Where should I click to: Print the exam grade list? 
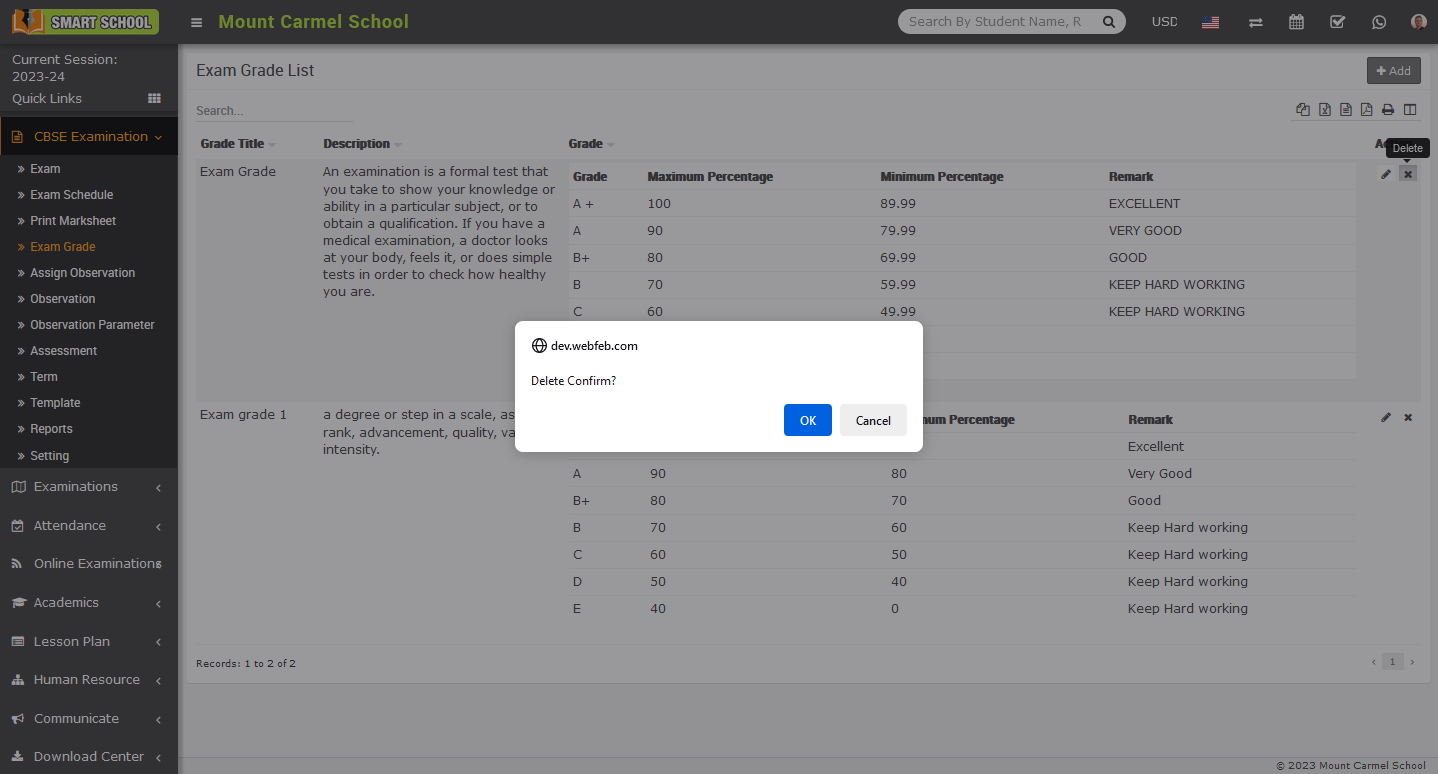coord(1388,110)
